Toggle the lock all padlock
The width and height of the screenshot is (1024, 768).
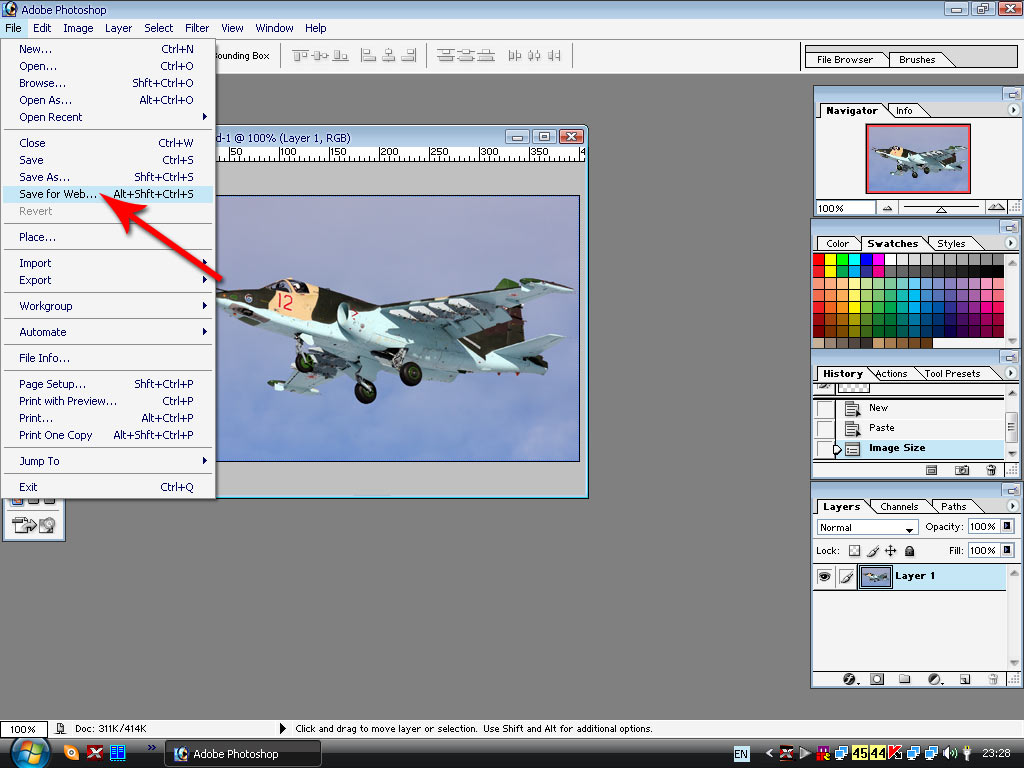pos(909,551)
